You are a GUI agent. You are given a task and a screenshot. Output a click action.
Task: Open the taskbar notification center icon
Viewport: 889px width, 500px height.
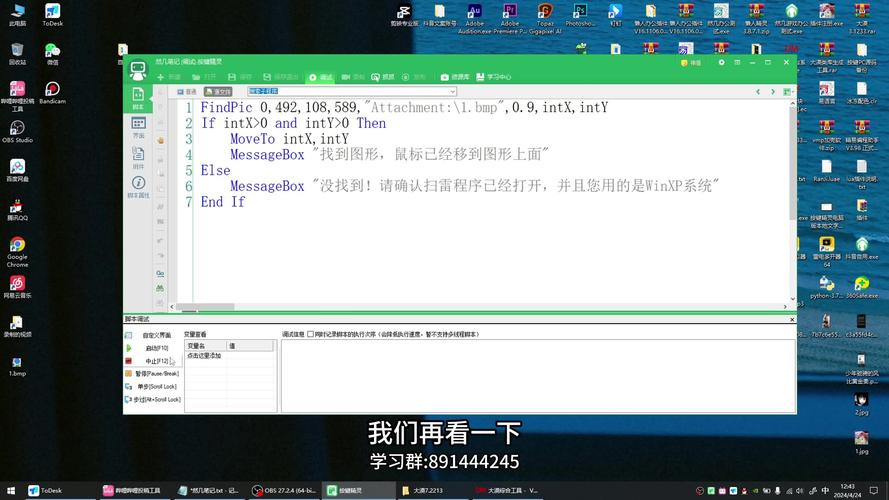pos(874,490)
